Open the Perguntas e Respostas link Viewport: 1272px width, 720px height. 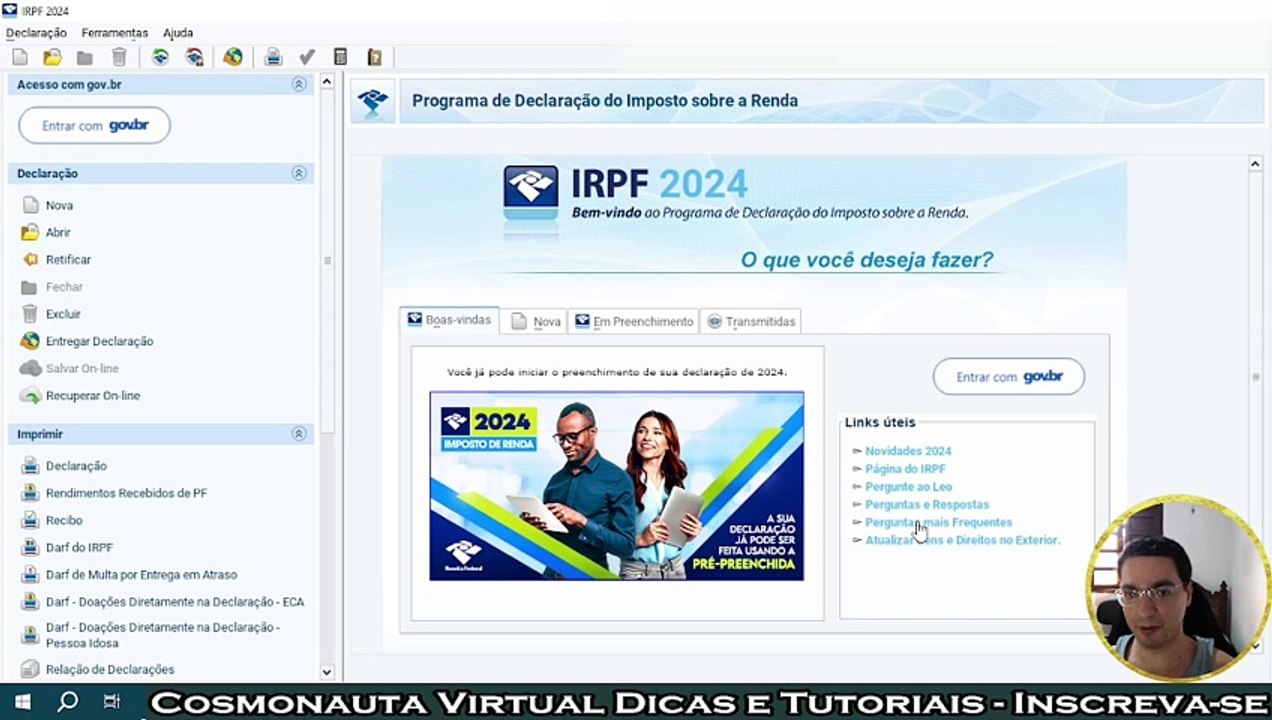[927, 505]
